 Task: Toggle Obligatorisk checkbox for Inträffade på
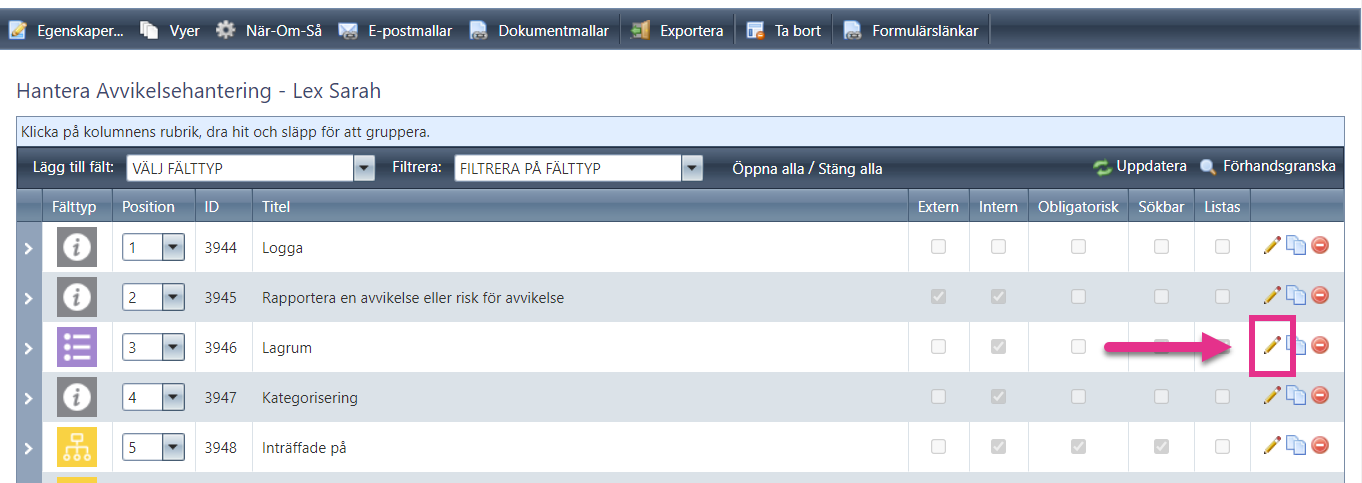click(1078, 447)
